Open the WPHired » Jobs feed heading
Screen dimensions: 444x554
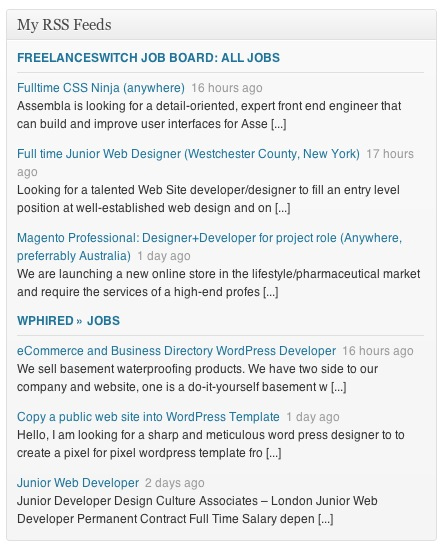click(69, 321)
